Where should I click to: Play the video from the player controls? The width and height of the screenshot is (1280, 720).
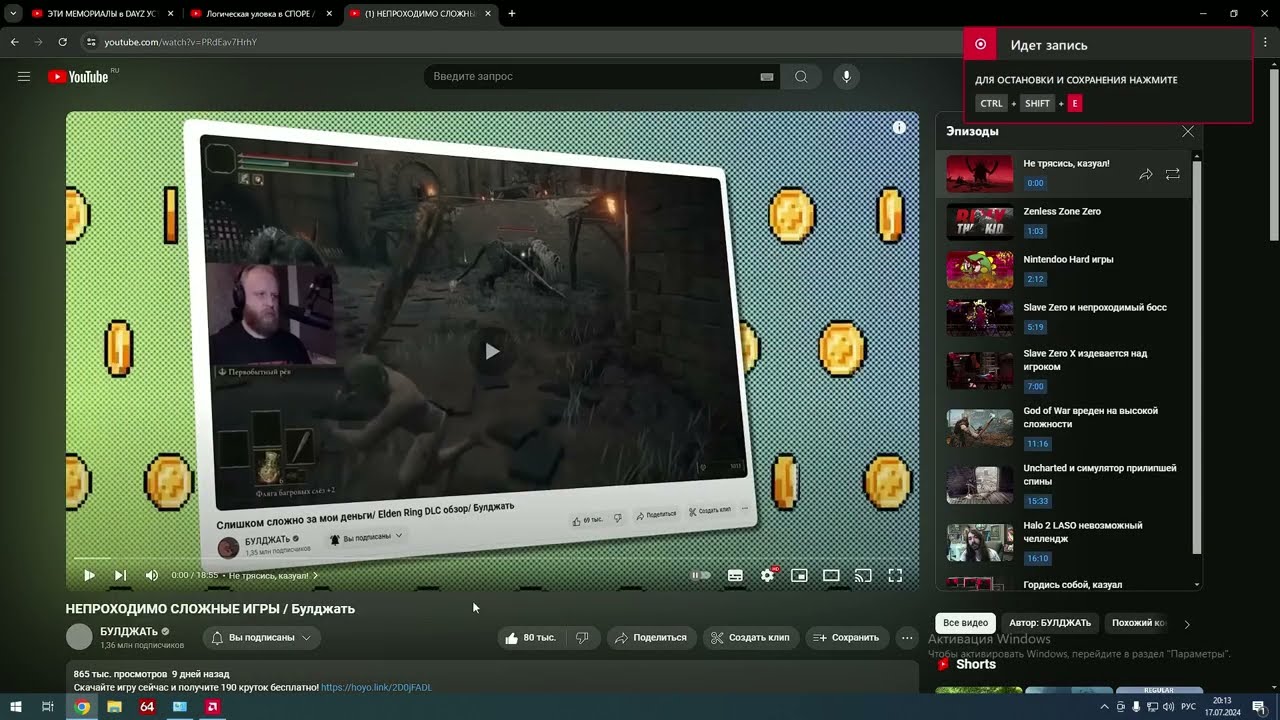click(89, 575)
